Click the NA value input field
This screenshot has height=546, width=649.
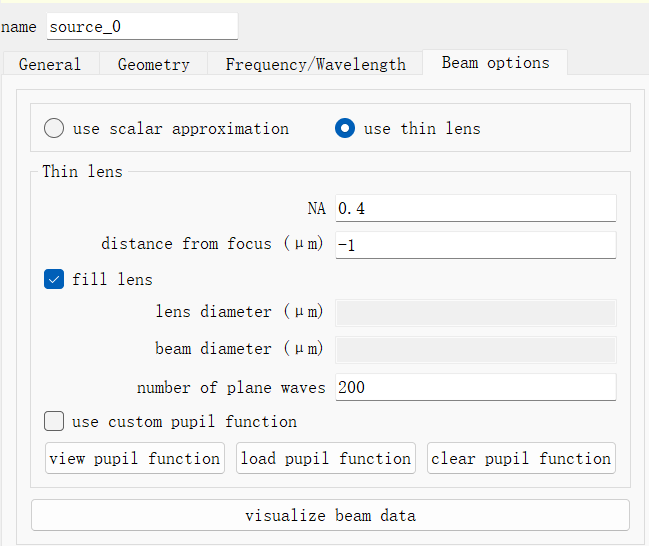[475, 208]
